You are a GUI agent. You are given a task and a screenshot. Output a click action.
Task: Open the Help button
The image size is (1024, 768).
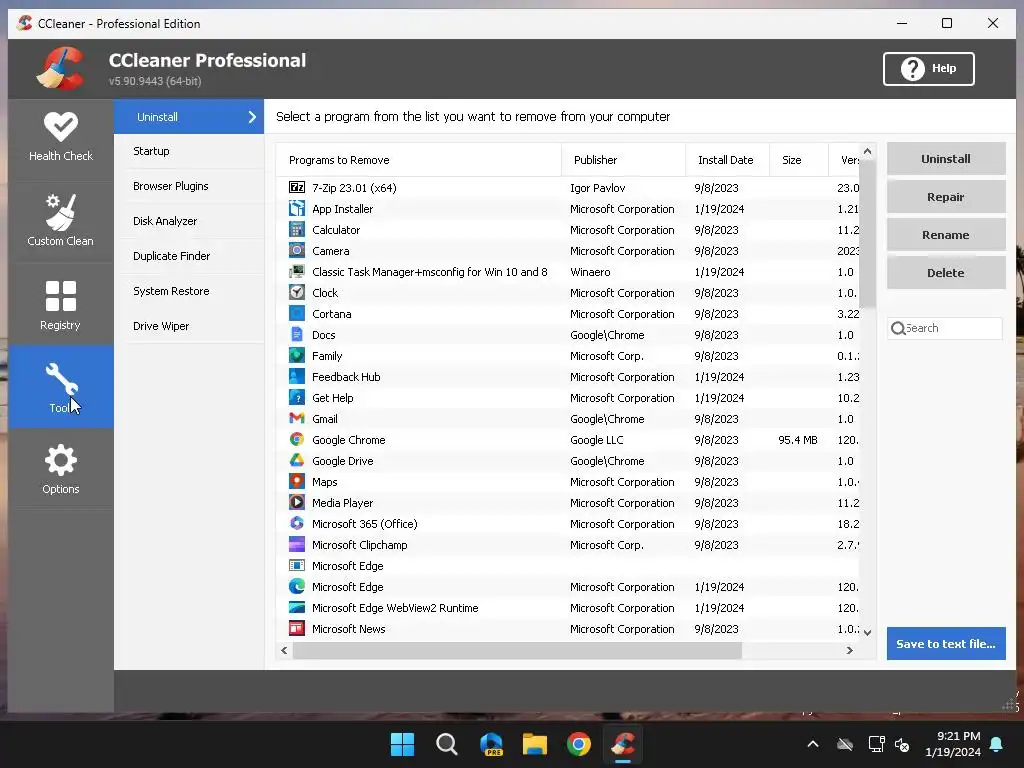(x=929, y=69)
